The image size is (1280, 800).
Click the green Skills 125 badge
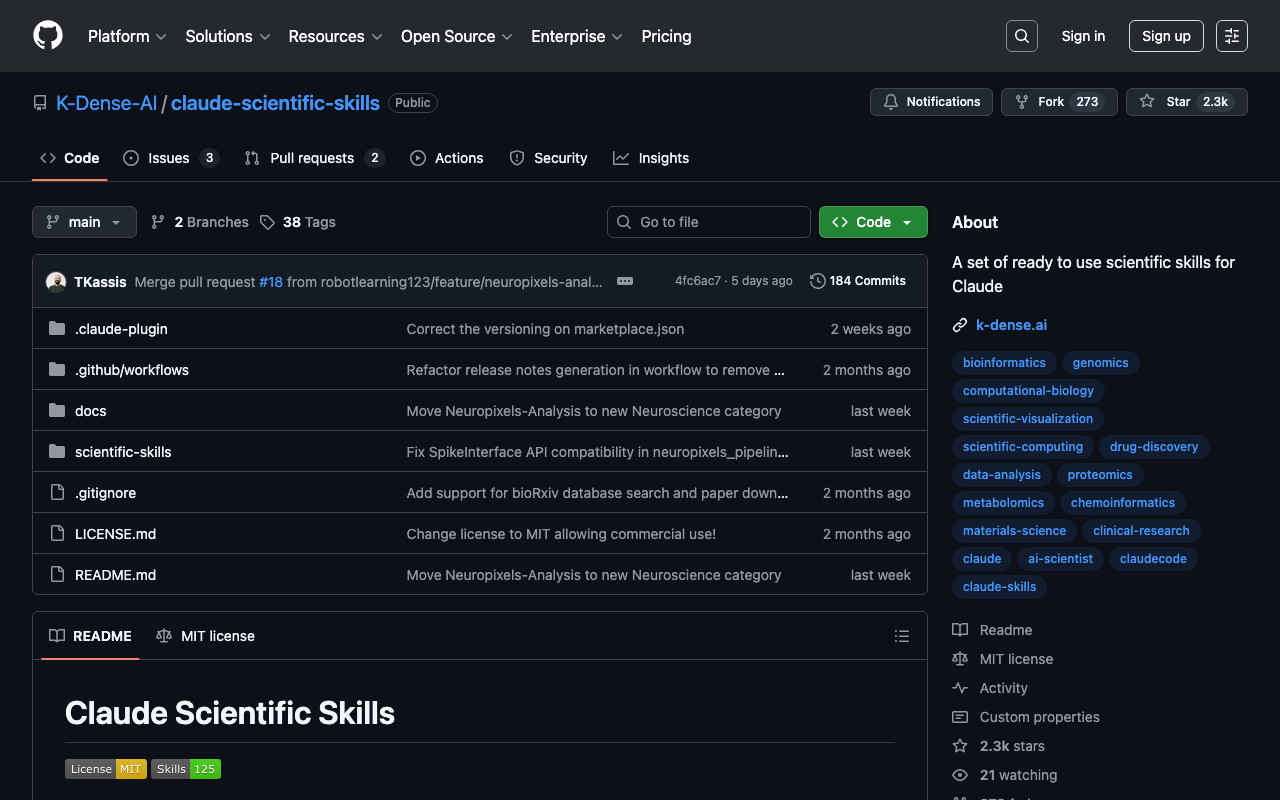(186, 769)
